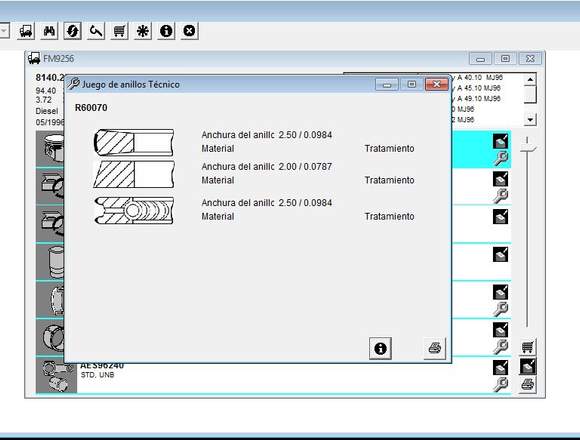
Task: Click the R60070 part number text
Action: [x=91, y=108]
